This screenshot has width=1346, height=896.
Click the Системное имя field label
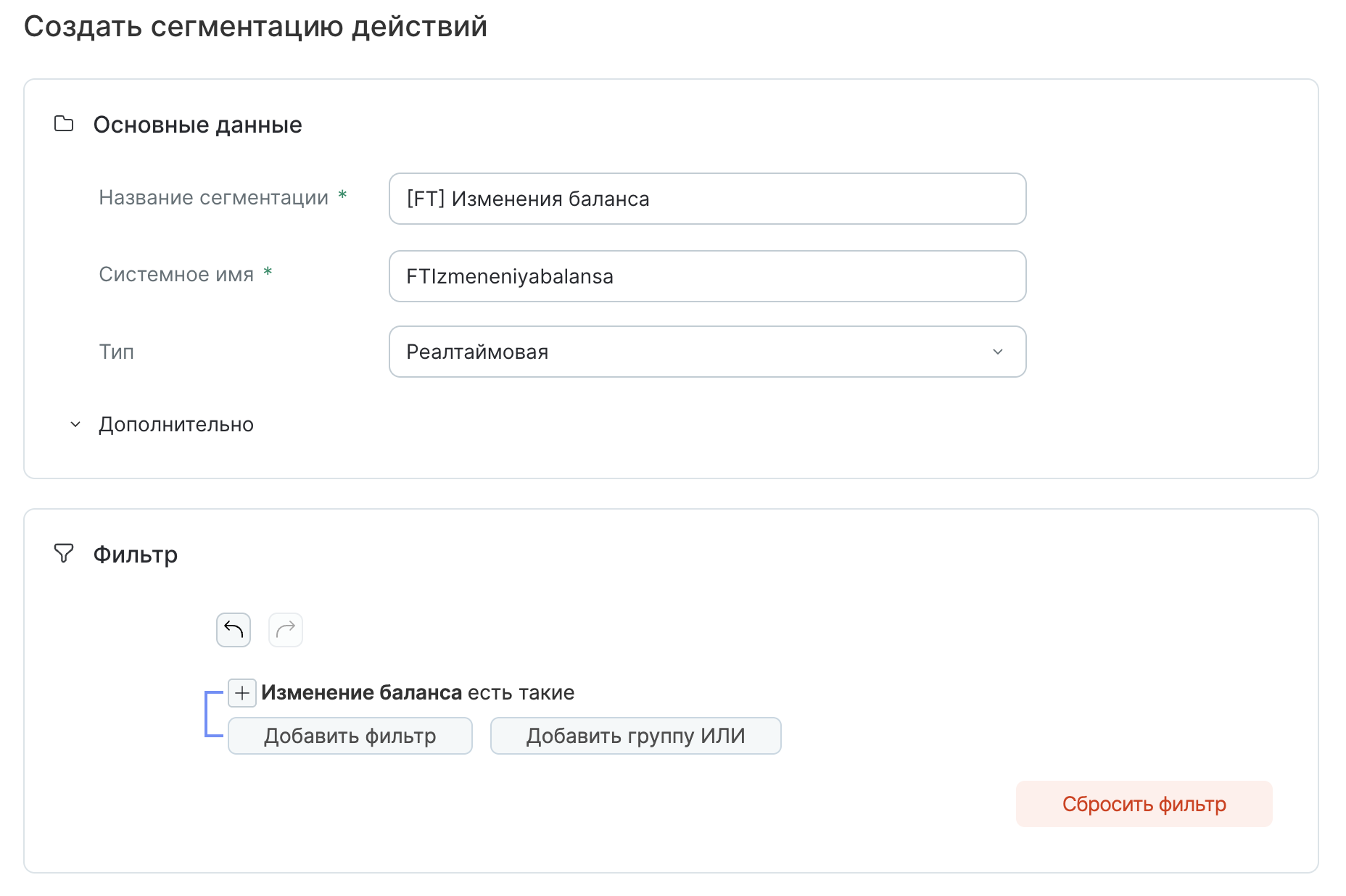click(x=176, y=275)
